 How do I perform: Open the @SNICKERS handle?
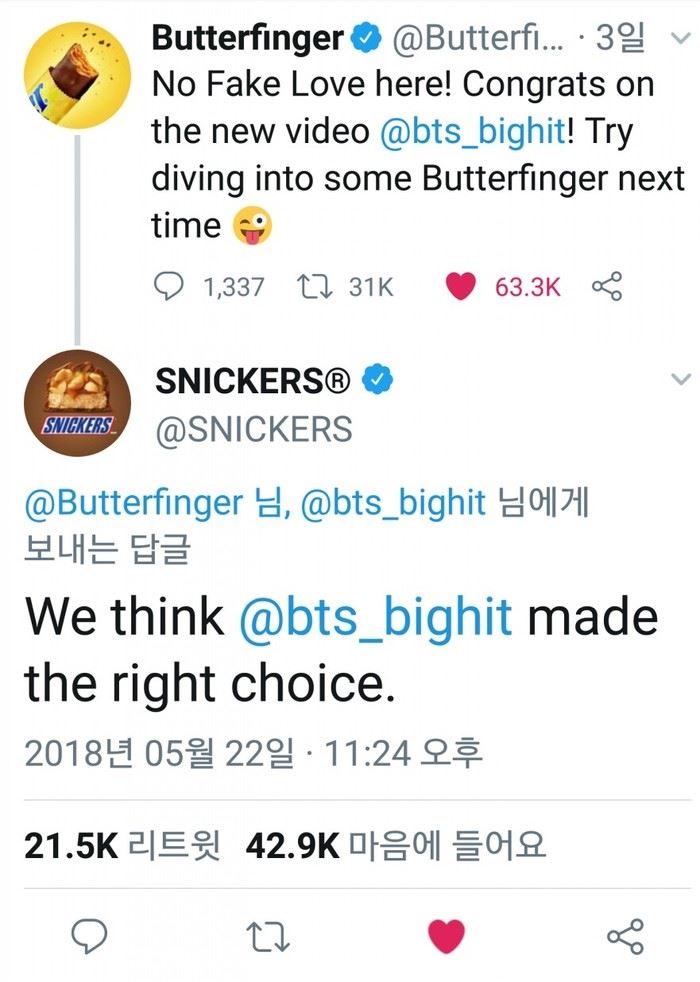[x=254, y=429]
